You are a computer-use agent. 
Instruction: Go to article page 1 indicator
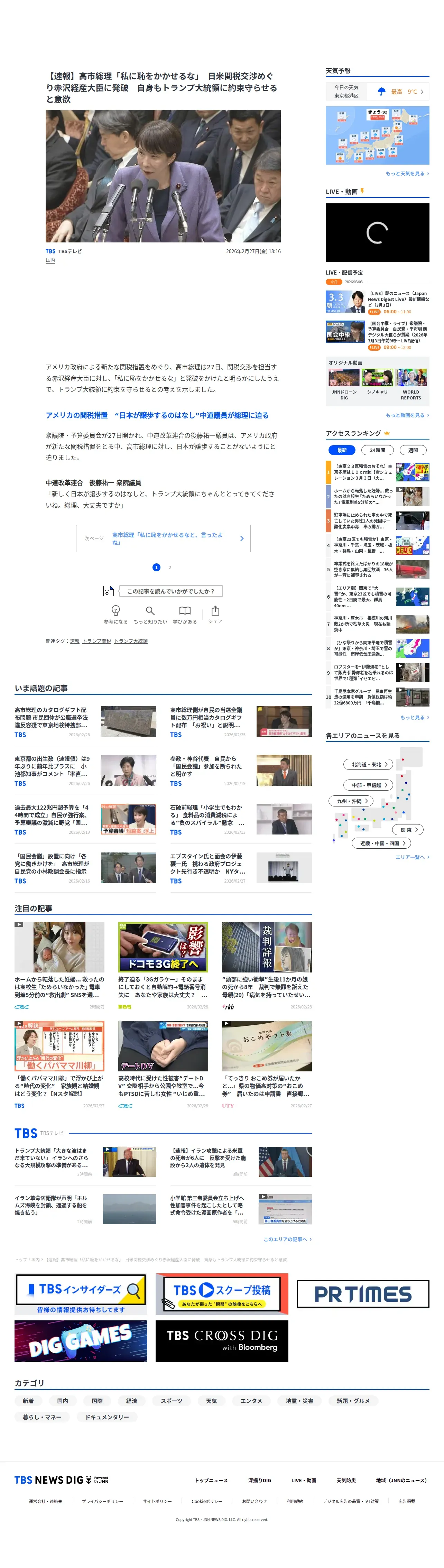pyautogui.click(x=156, y=567)
